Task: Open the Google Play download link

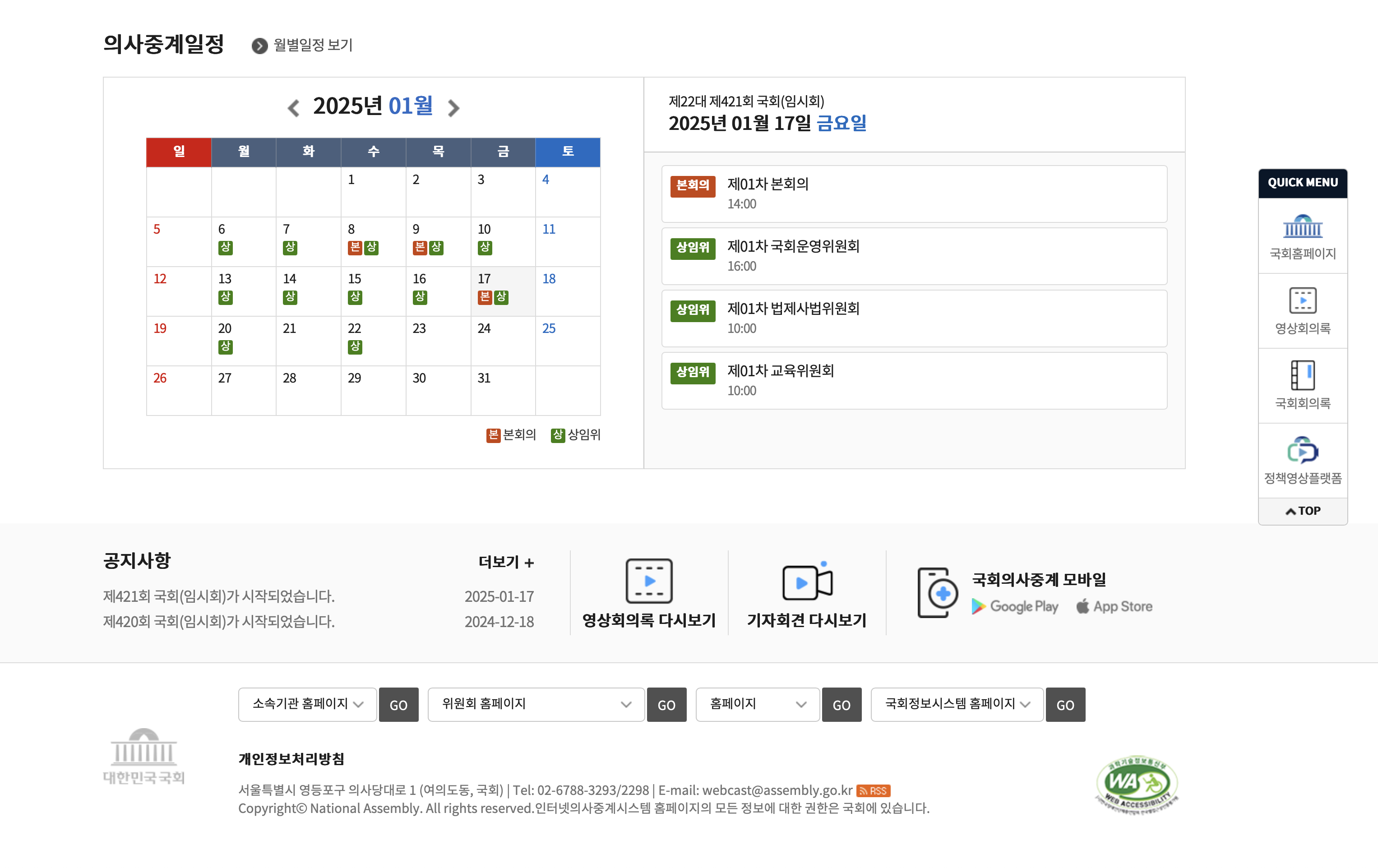Action: click(x=1015, y=606)
